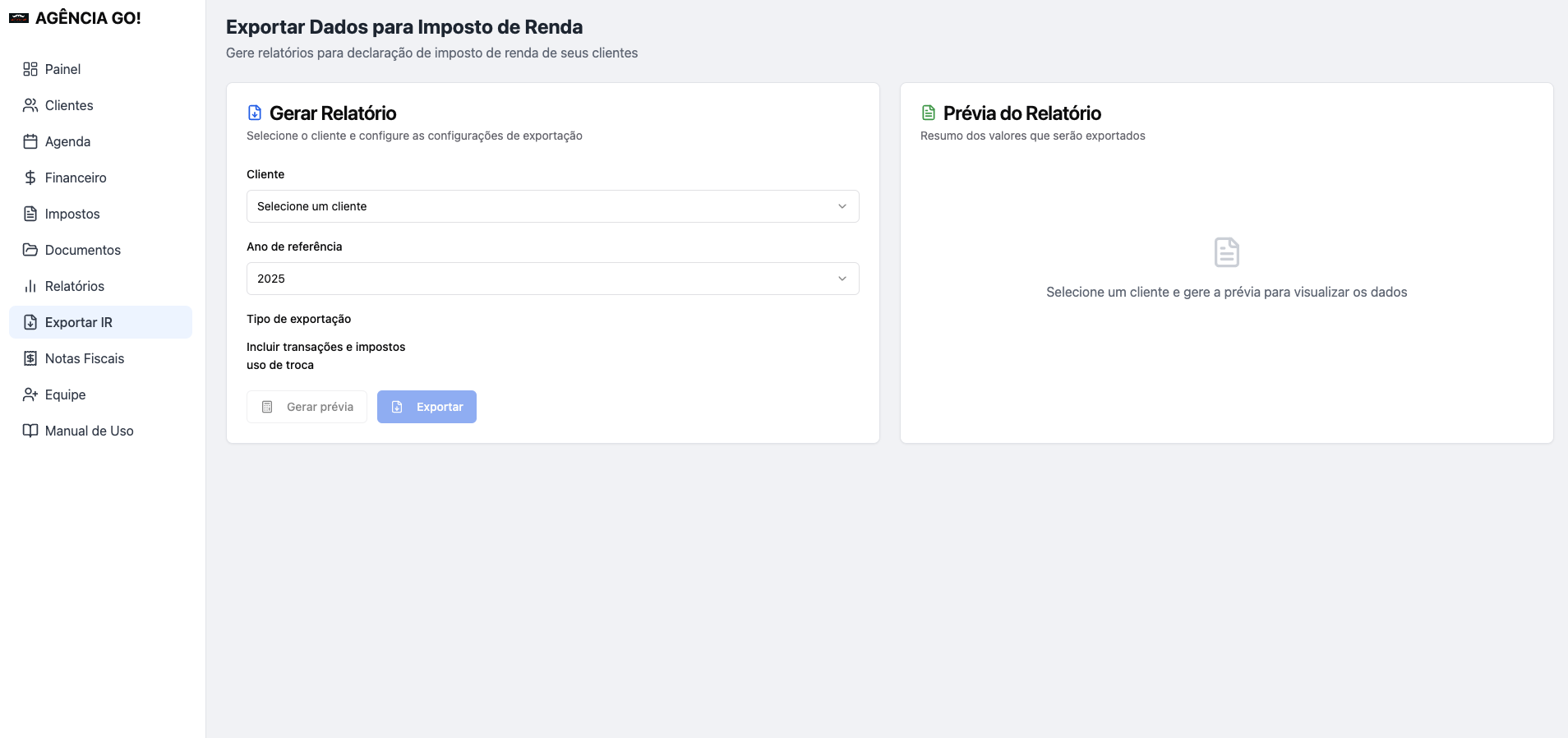Go to the Equipe page
1568x738 pixels.
(100, 394)
